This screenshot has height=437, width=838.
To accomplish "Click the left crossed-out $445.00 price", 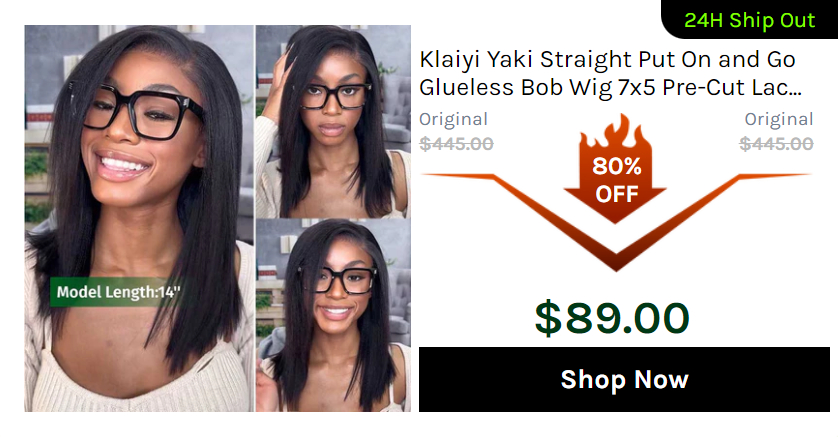I will 456,144.
